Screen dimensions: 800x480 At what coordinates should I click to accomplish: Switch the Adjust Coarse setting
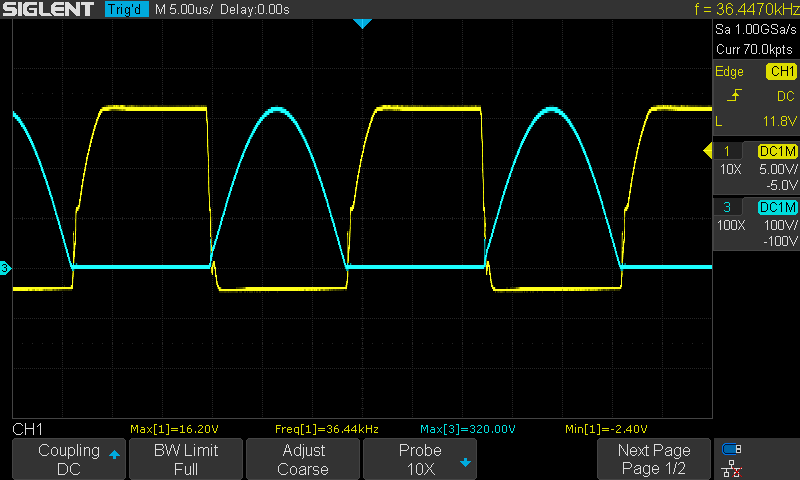pos(303,459)
